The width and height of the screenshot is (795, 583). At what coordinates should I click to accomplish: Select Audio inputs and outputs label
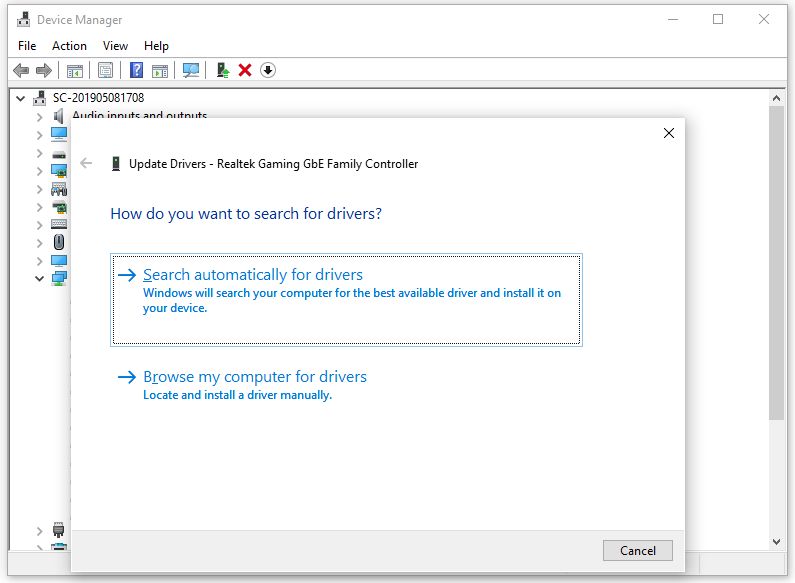139,115
